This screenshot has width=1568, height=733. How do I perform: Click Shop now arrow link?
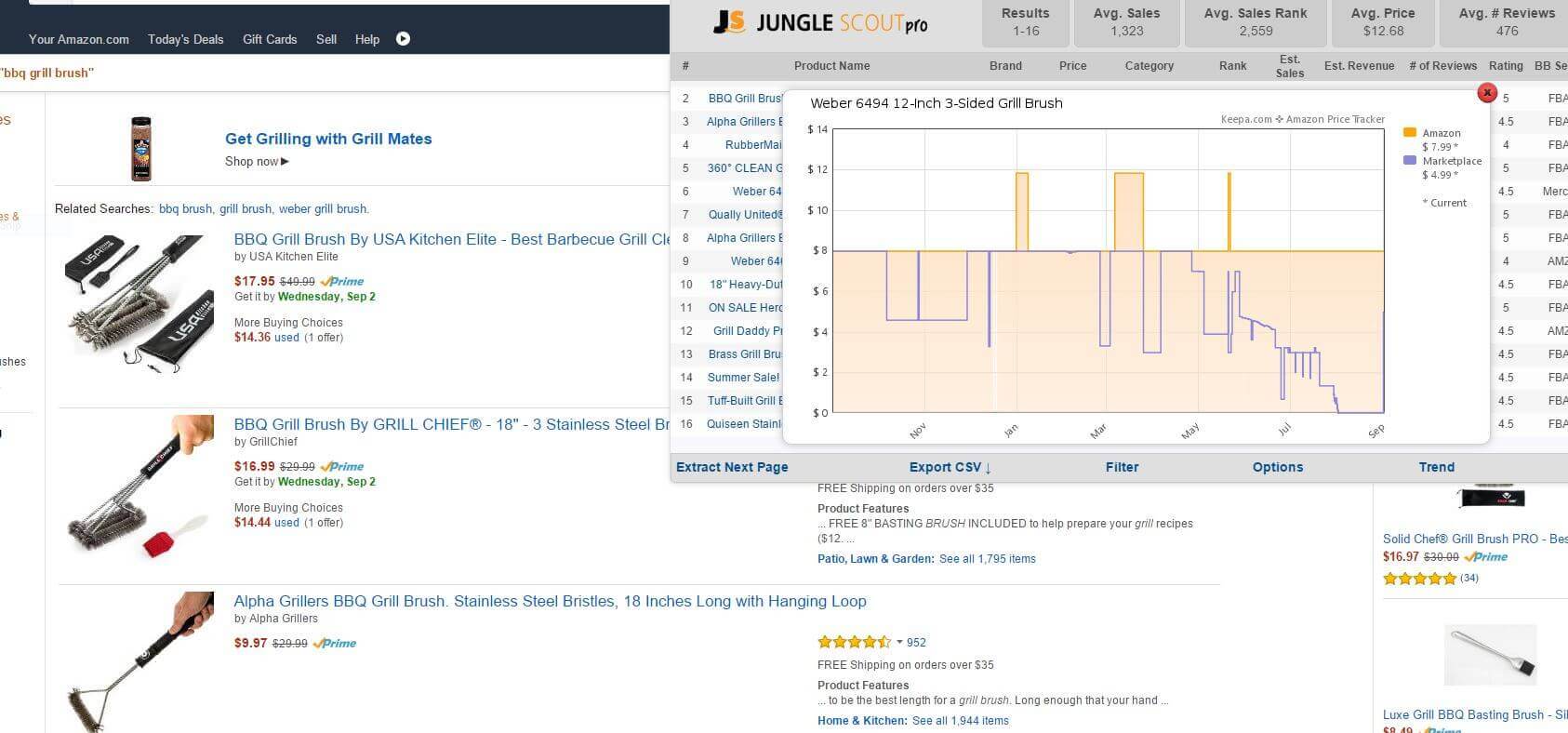(257, 162)
